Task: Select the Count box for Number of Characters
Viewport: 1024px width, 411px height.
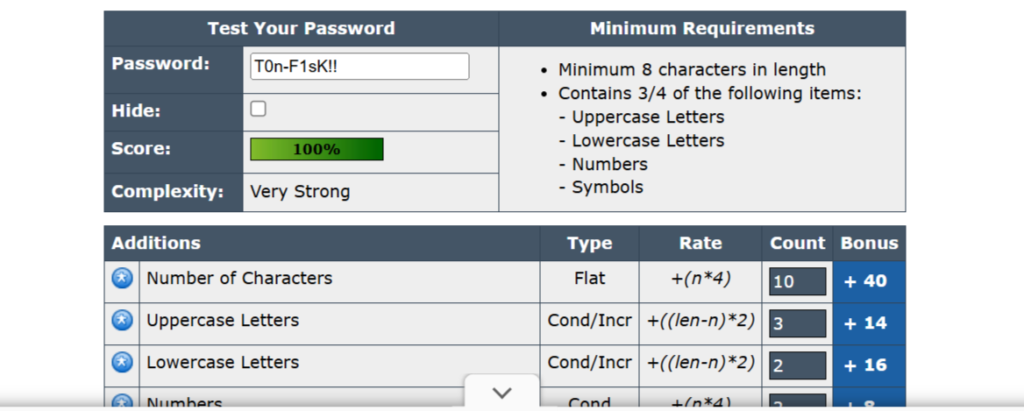Action: tap(797, 281)
